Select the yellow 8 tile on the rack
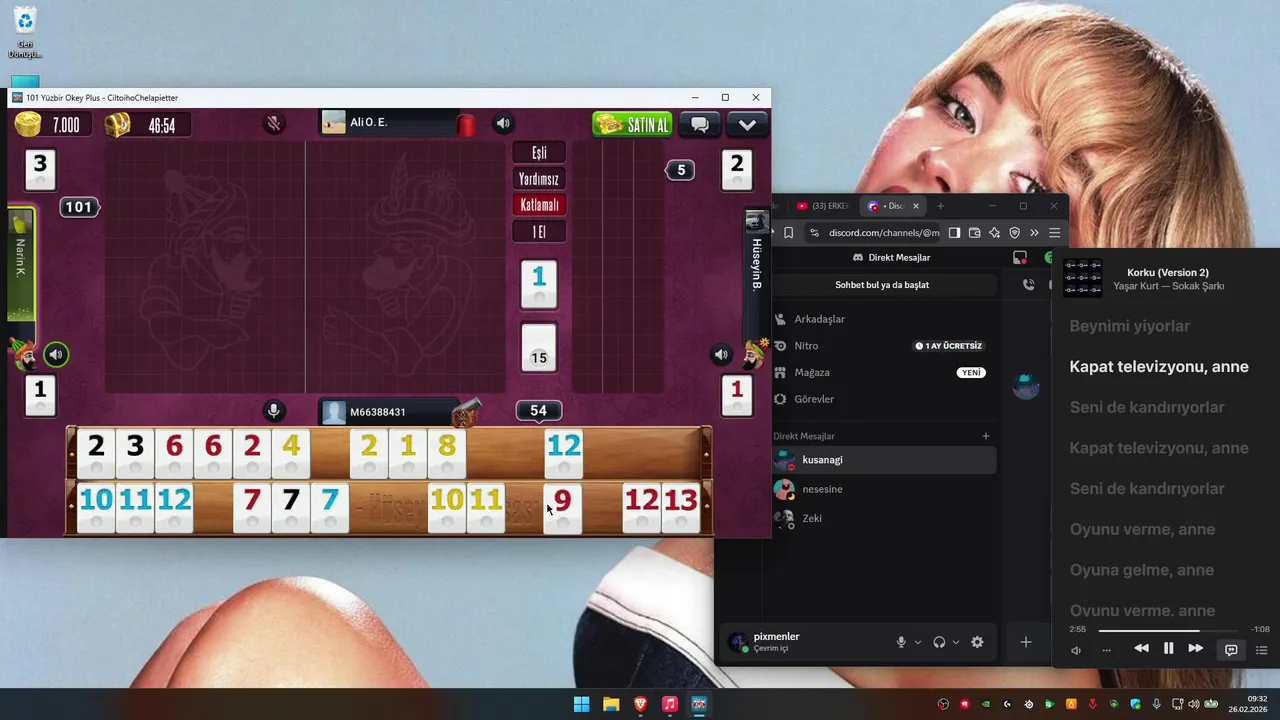 tap(447, 453)
